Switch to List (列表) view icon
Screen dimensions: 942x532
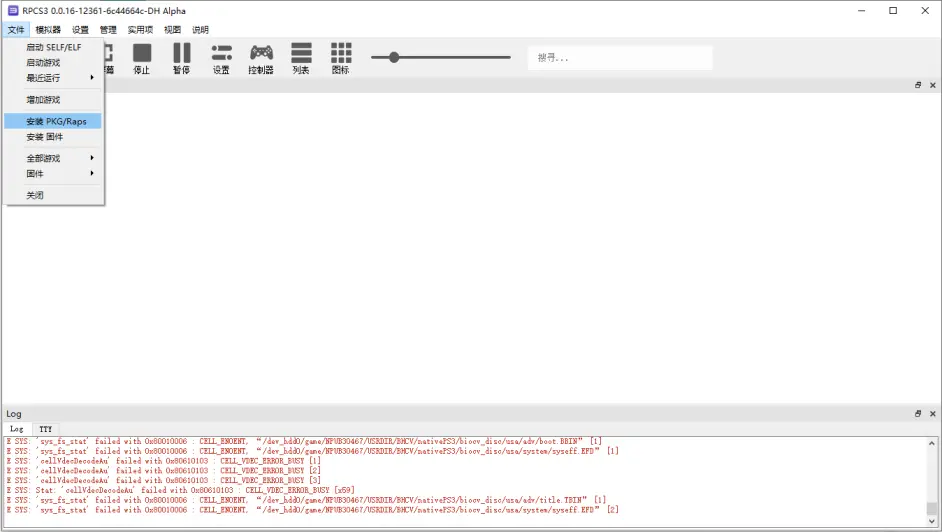click(301, 58)
